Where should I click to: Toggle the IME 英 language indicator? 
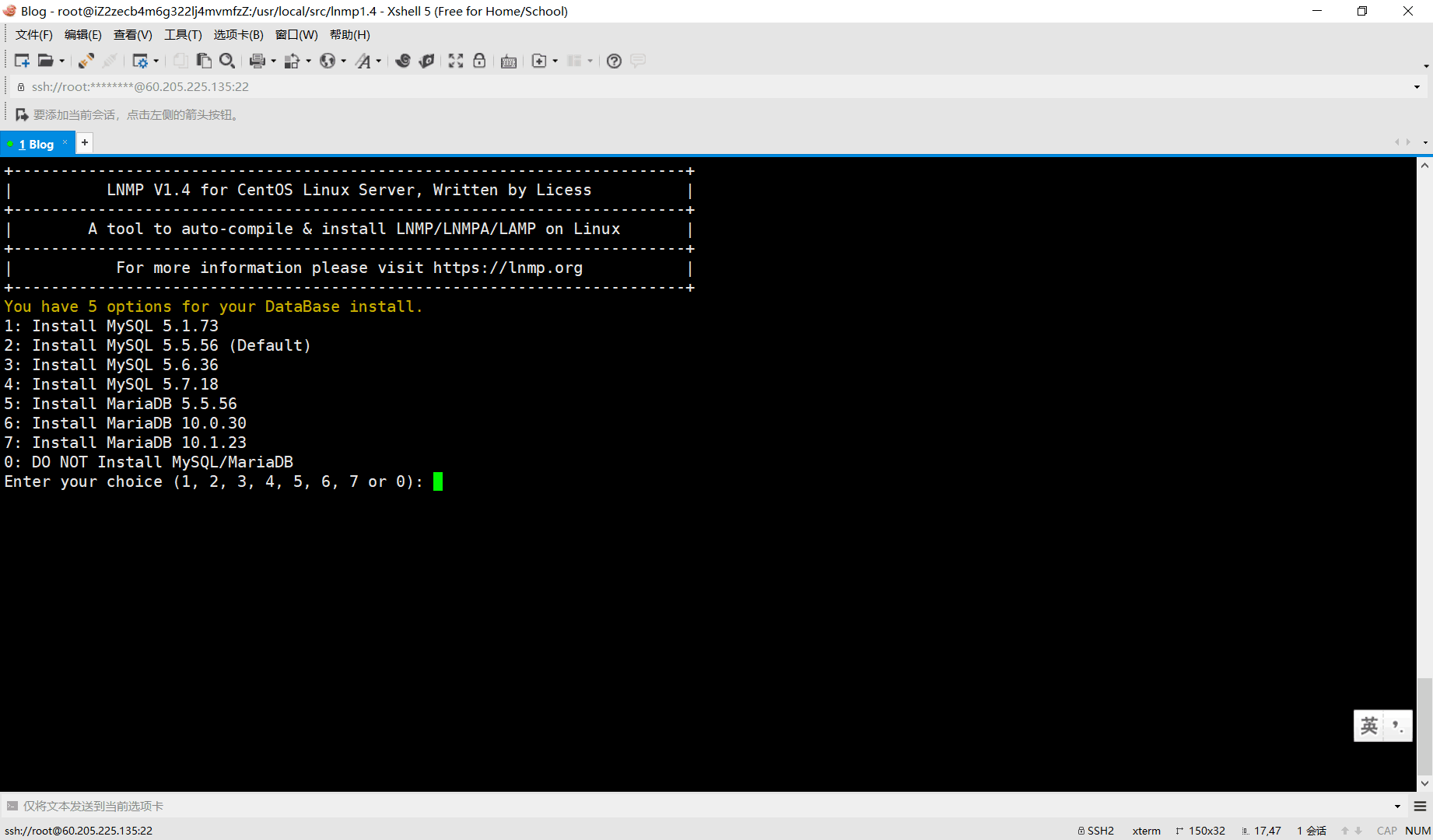(1369, 726)
